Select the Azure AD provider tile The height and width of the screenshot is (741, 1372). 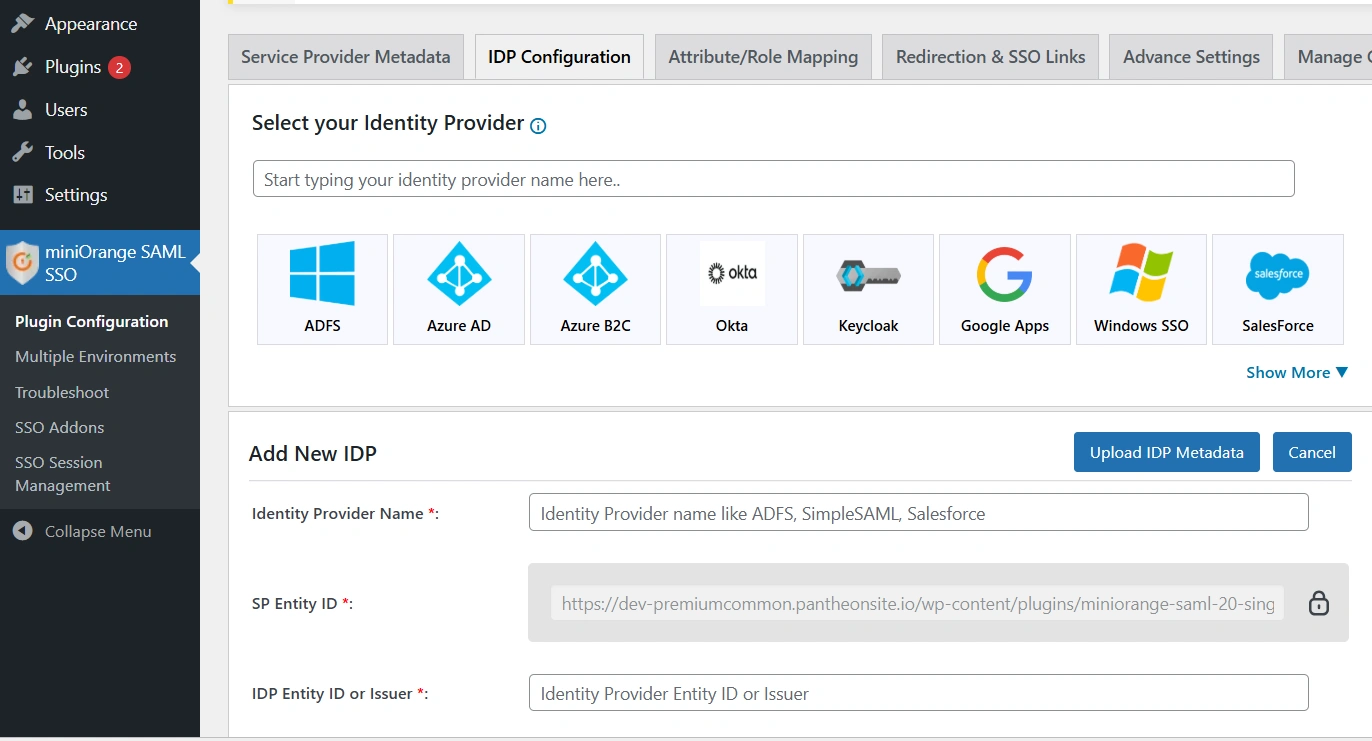point(459,289)
